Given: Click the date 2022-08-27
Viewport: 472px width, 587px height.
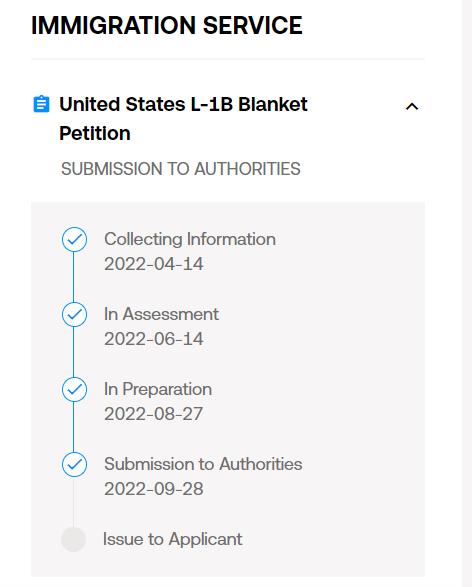Looking at the screenshot, I should pyautogui.click(x=153, y=414).
